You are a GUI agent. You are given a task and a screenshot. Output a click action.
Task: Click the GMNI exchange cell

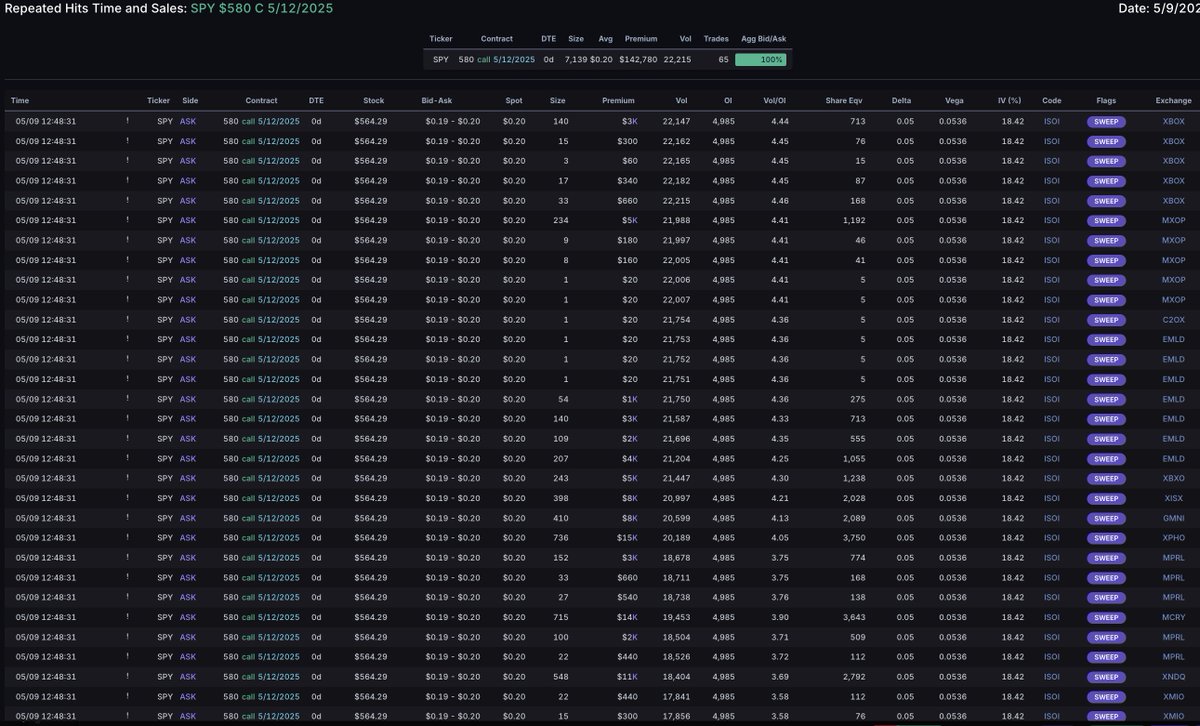(1173, 518)
